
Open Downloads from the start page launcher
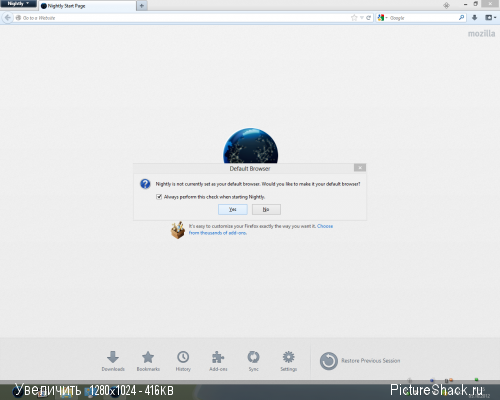tap(113, 361)
